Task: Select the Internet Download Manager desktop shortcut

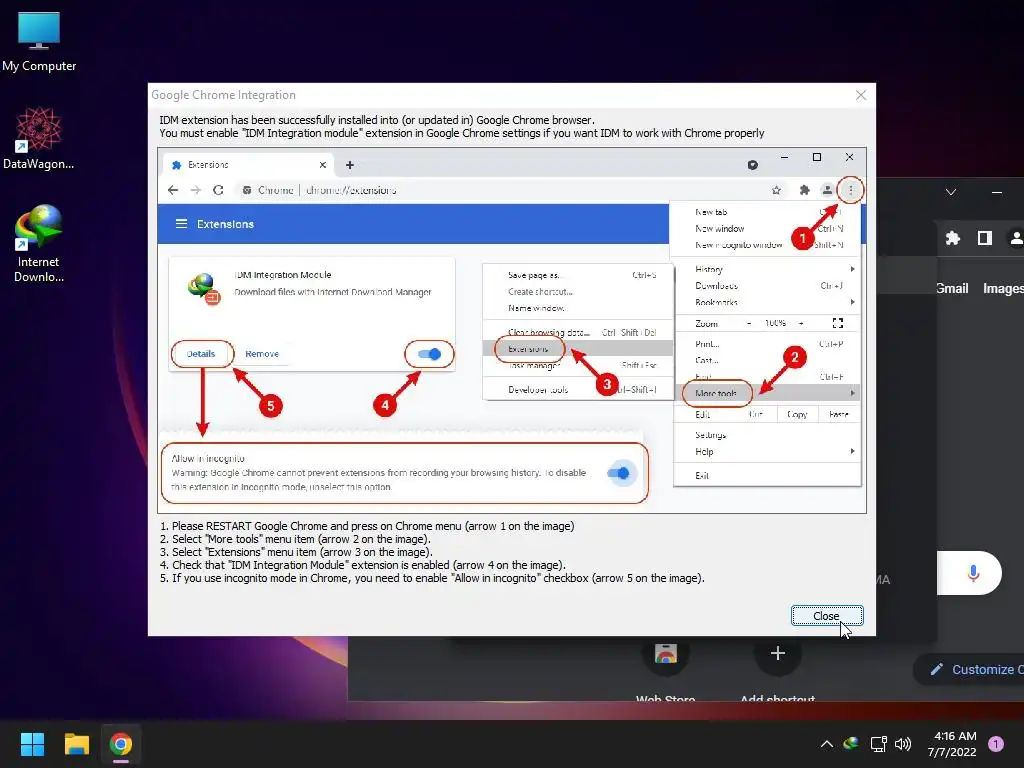Action: (39, 244)
